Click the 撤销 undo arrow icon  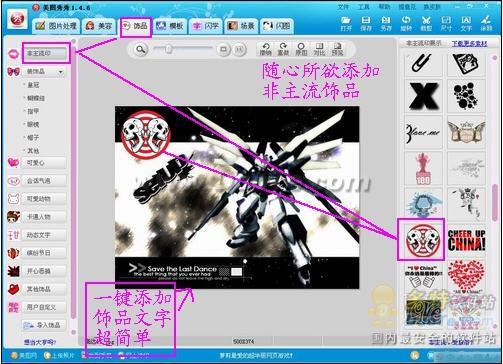266,49
